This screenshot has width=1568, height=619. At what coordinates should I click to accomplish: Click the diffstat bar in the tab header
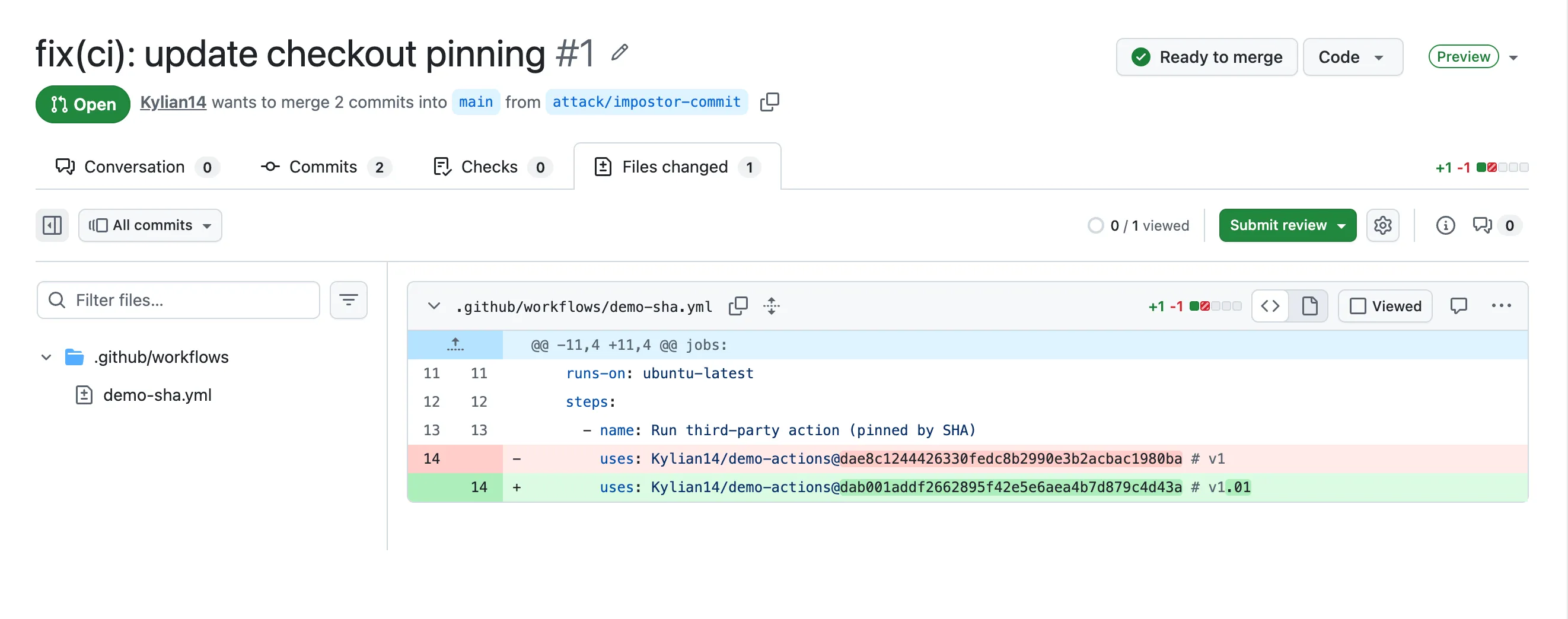(1502, 167)
